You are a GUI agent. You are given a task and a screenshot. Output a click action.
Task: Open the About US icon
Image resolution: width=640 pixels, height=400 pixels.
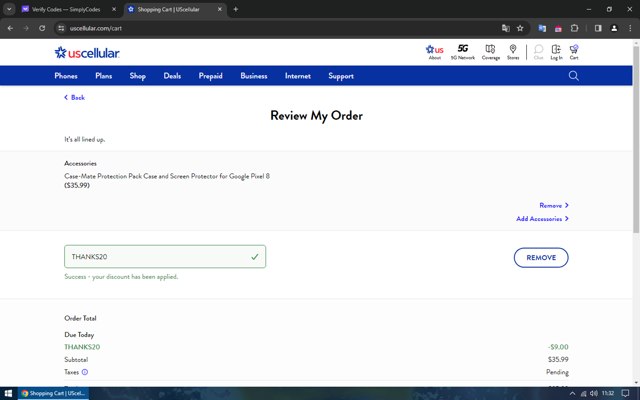click(434, 52)
